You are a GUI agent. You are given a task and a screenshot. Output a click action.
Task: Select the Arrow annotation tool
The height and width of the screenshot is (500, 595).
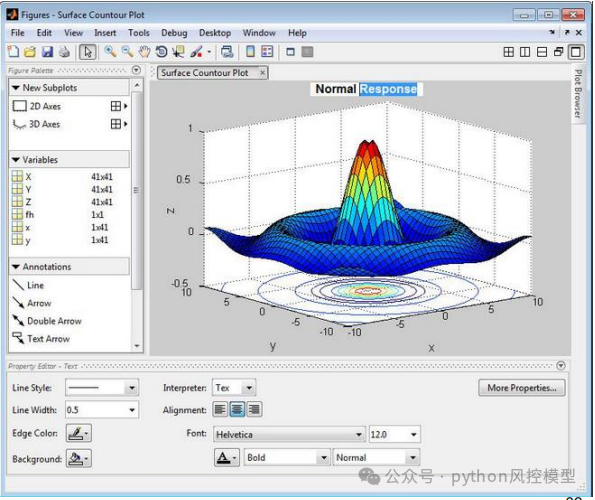point(32,303)
